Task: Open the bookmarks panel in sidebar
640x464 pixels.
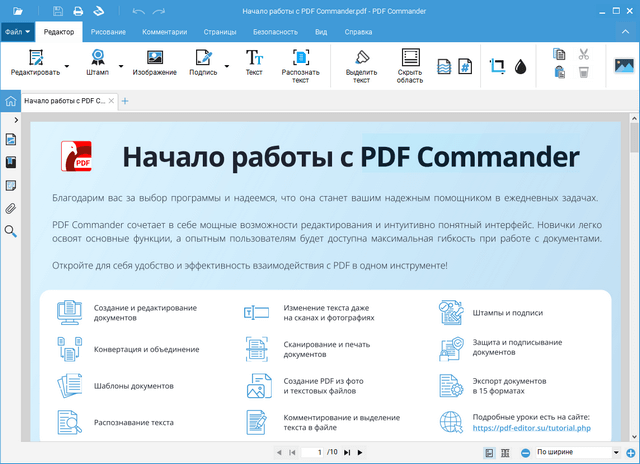Action: coord(11,162)
